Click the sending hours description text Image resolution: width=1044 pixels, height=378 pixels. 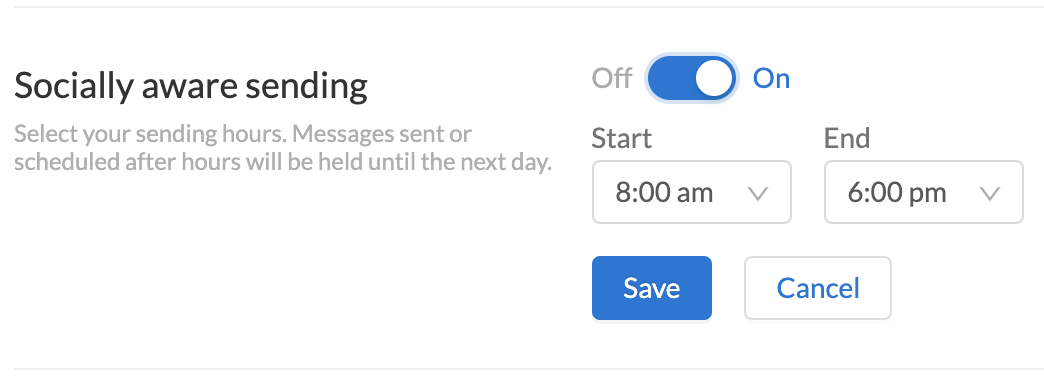click(x=283, y=148)
